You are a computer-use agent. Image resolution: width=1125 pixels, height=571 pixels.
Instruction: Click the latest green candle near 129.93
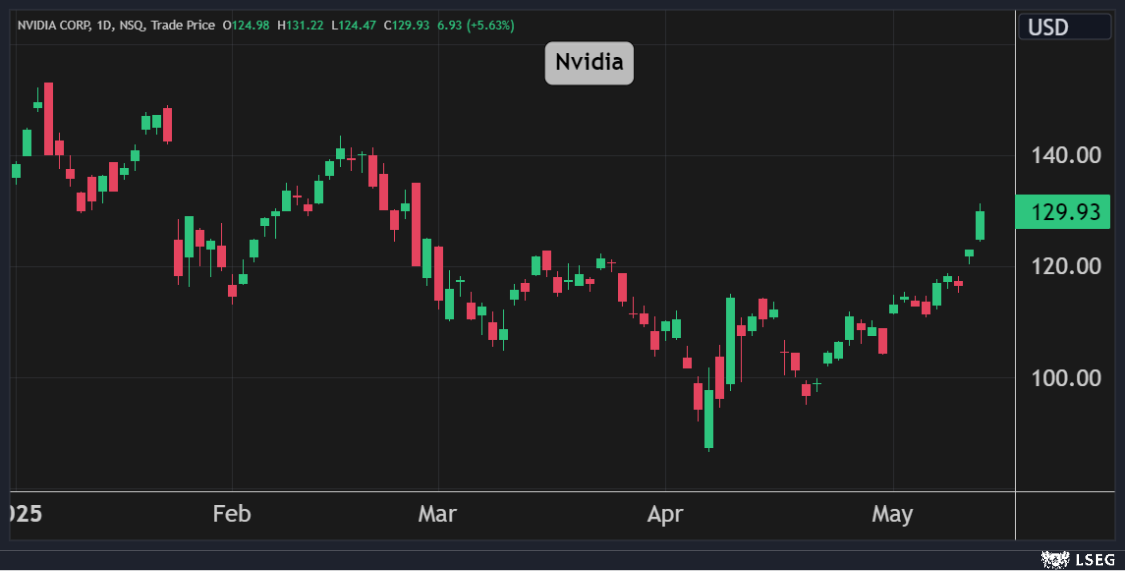[x=980, y=225]
